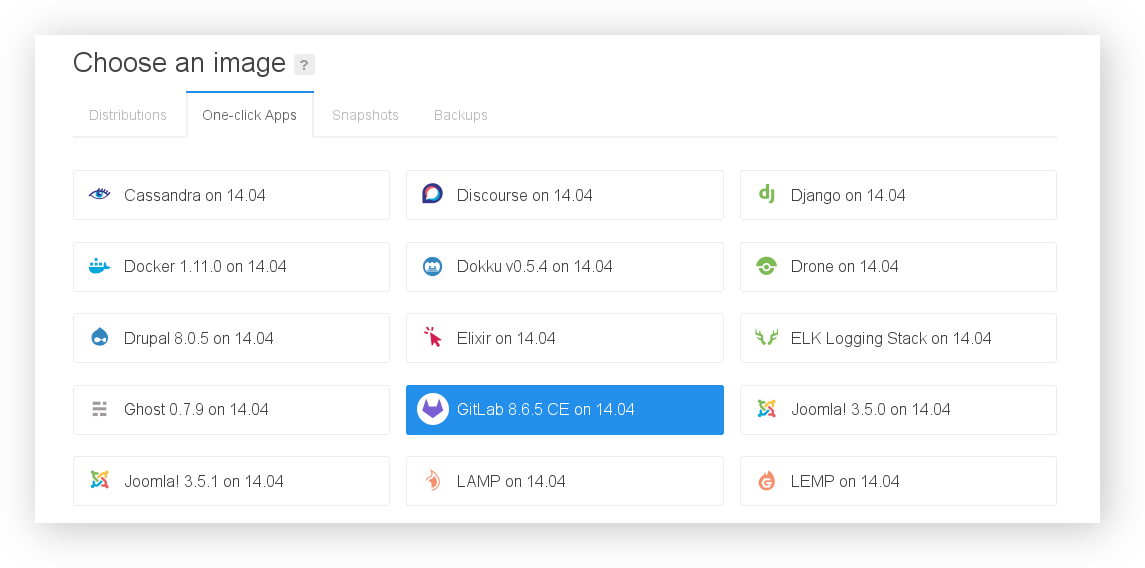Click the Drone logo icon
This screenshot has width=1145, height=568.
766,267
